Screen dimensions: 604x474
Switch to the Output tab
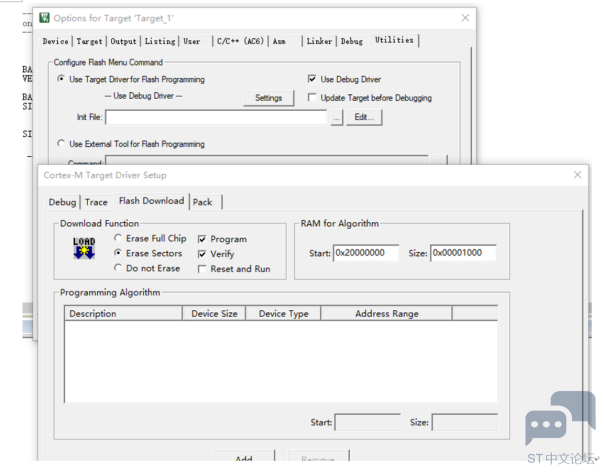123,41
